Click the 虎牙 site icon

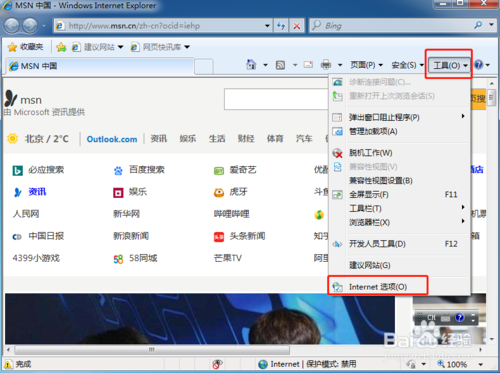tap(219, 193)
